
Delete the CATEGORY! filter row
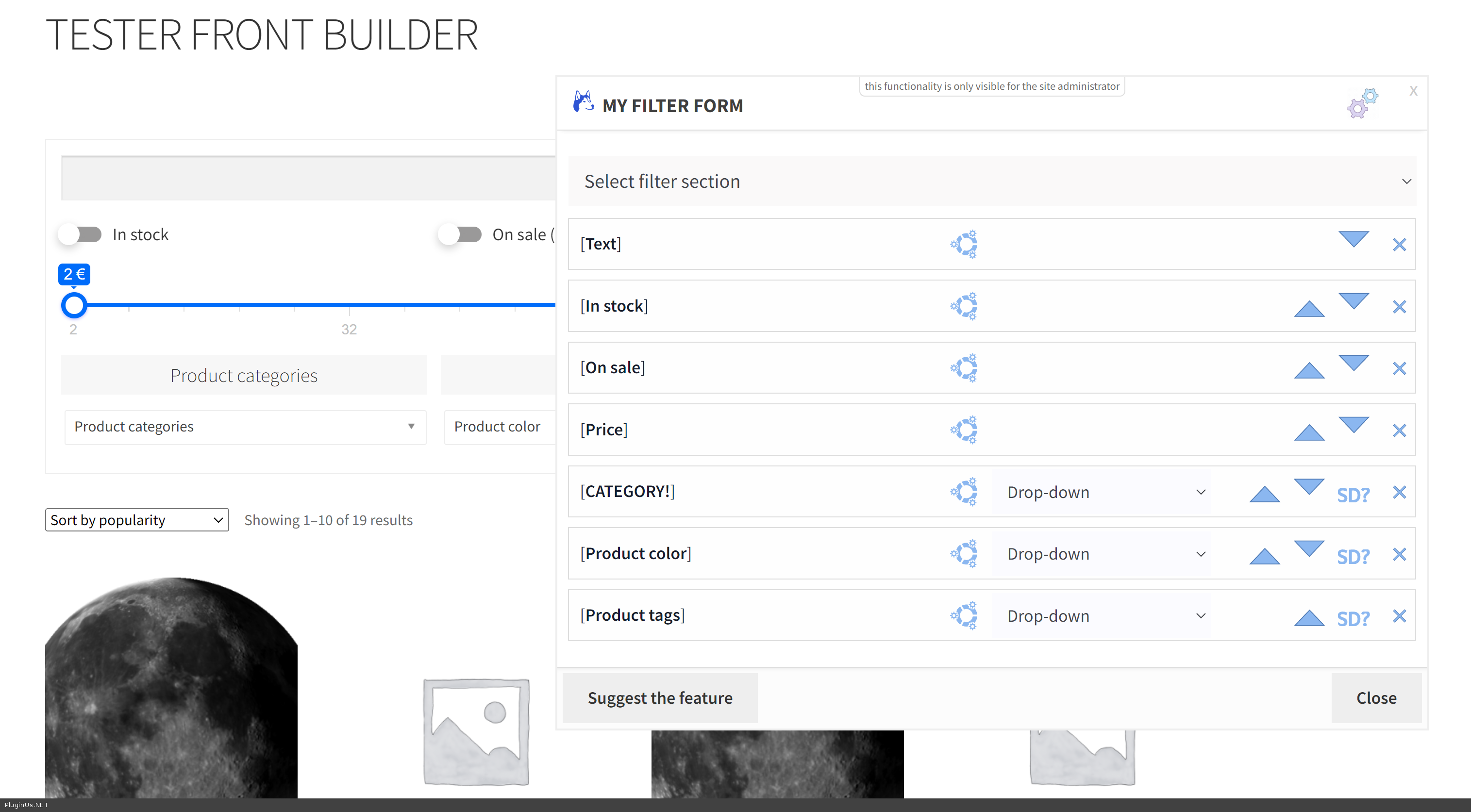click(1399, 492)
